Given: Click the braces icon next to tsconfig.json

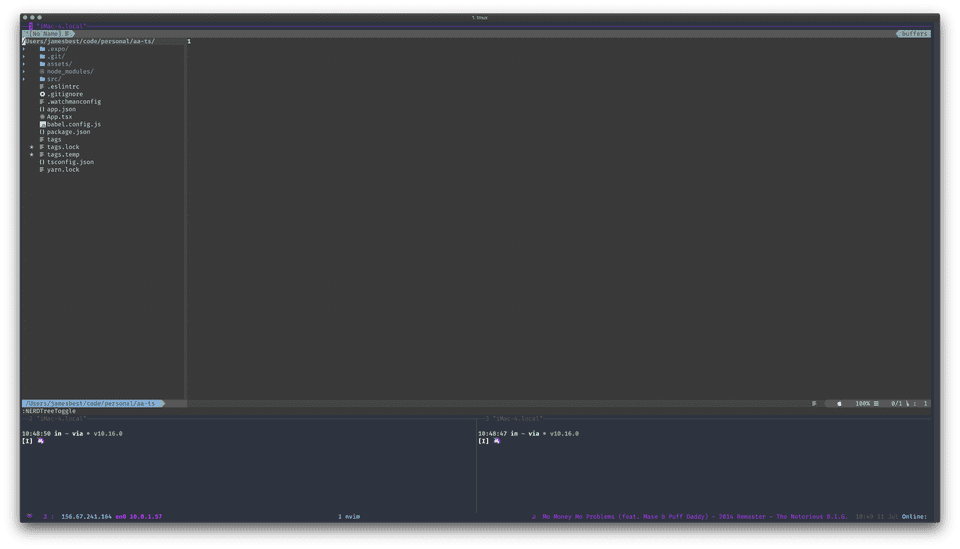Looking at the screenshot, I should pos(42,162).
